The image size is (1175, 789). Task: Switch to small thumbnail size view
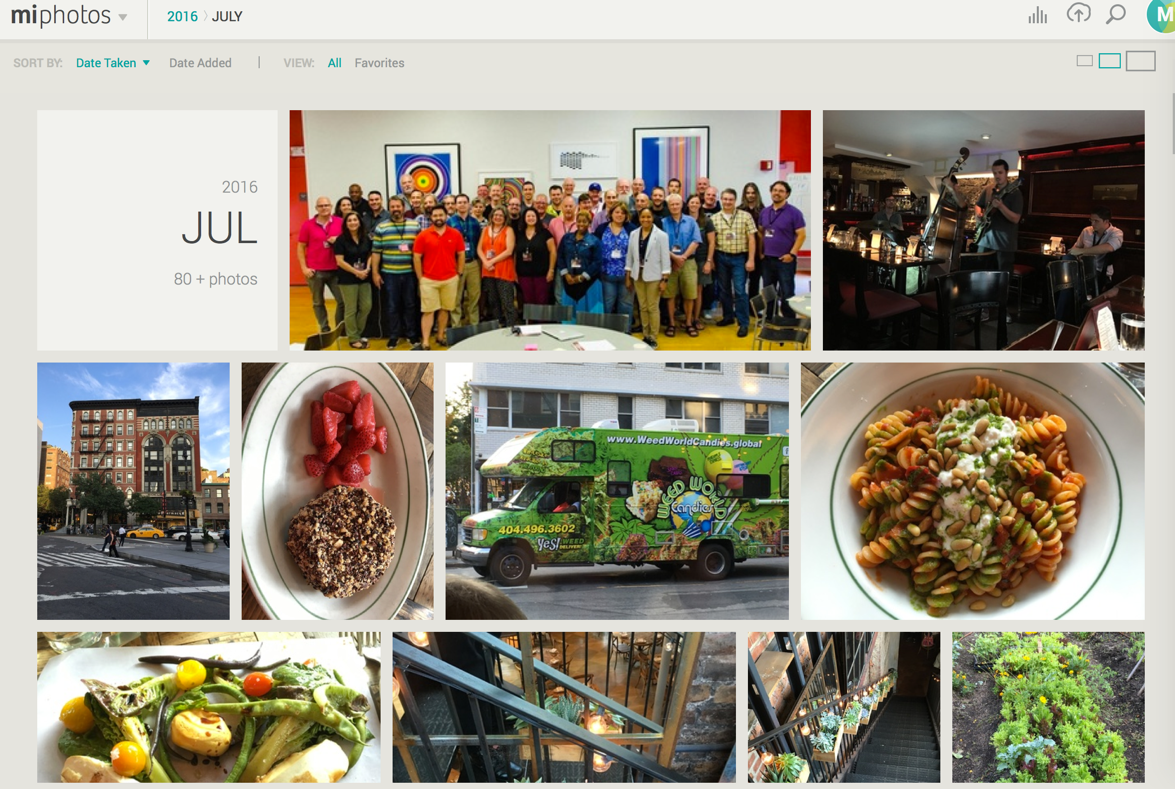[x=1084, y=61]
